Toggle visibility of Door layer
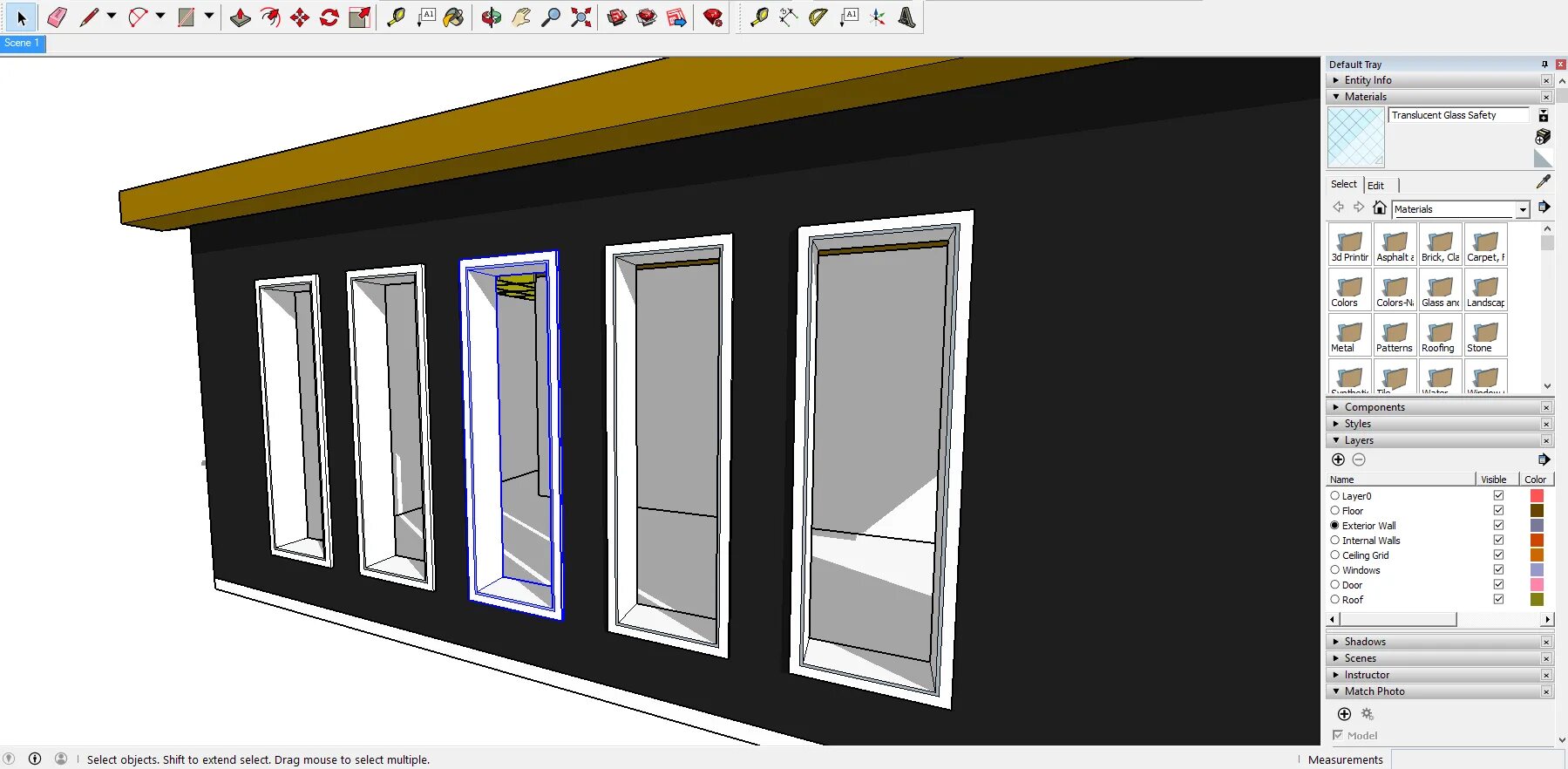Viewport: 1568px width, 769px height. tap(1498, 585)
